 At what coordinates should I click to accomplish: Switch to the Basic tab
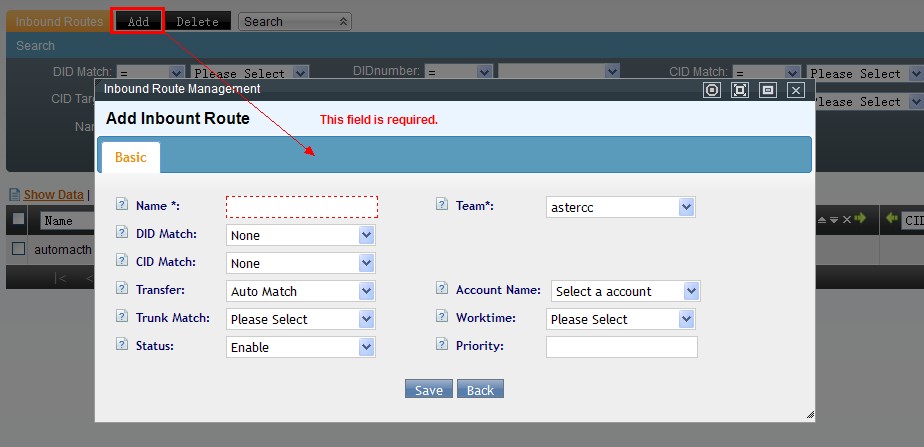tap(130, 157)
